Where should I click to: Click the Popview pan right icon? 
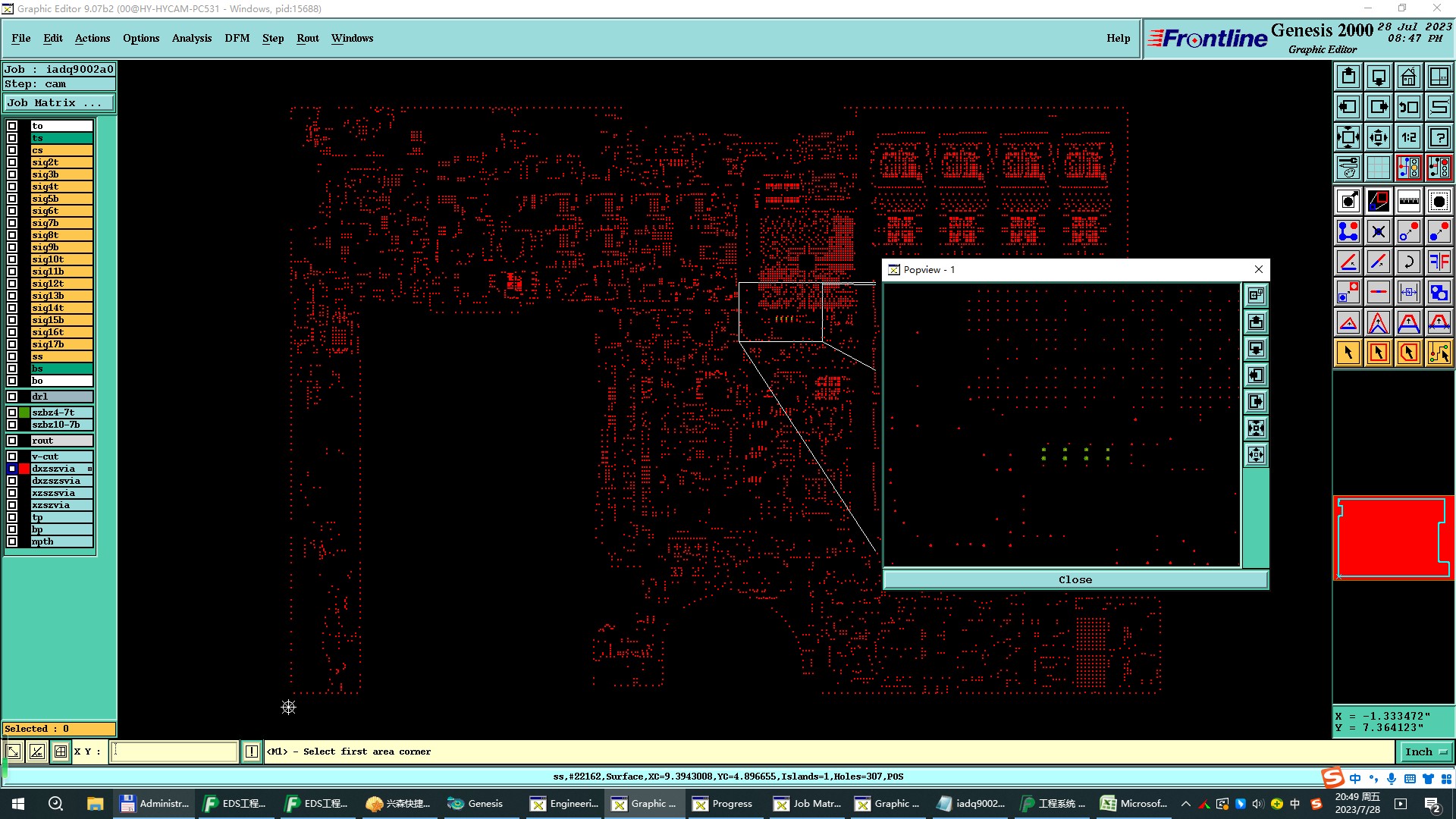[1256, 402]
